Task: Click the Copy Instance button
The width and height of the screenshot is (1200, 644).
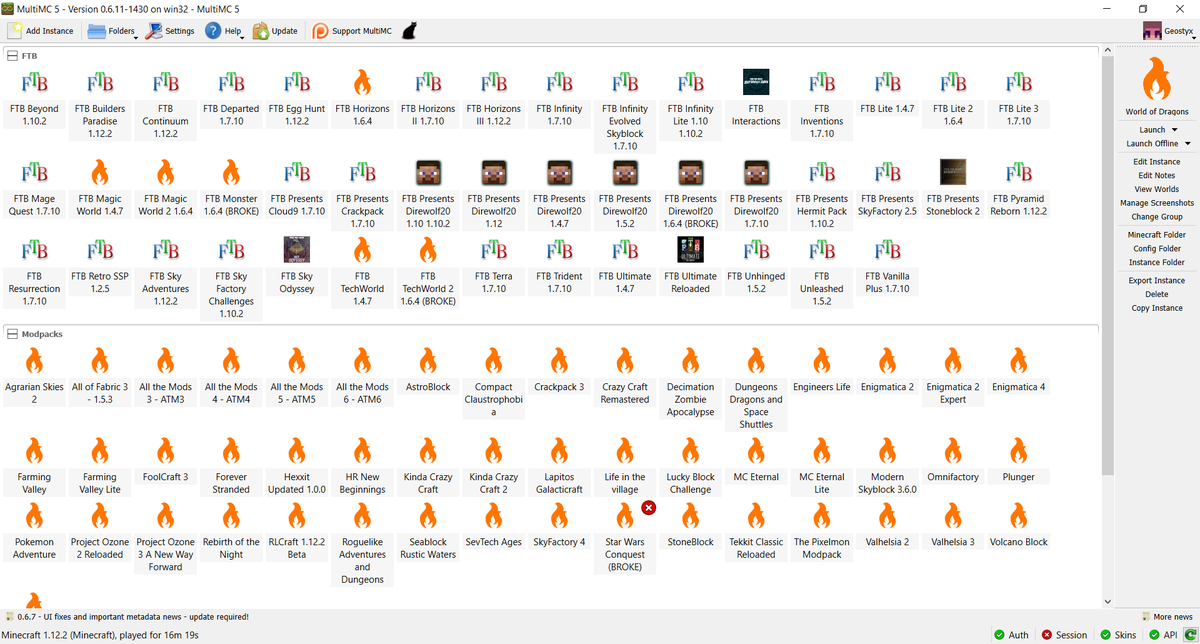Action: (1156, 307)
